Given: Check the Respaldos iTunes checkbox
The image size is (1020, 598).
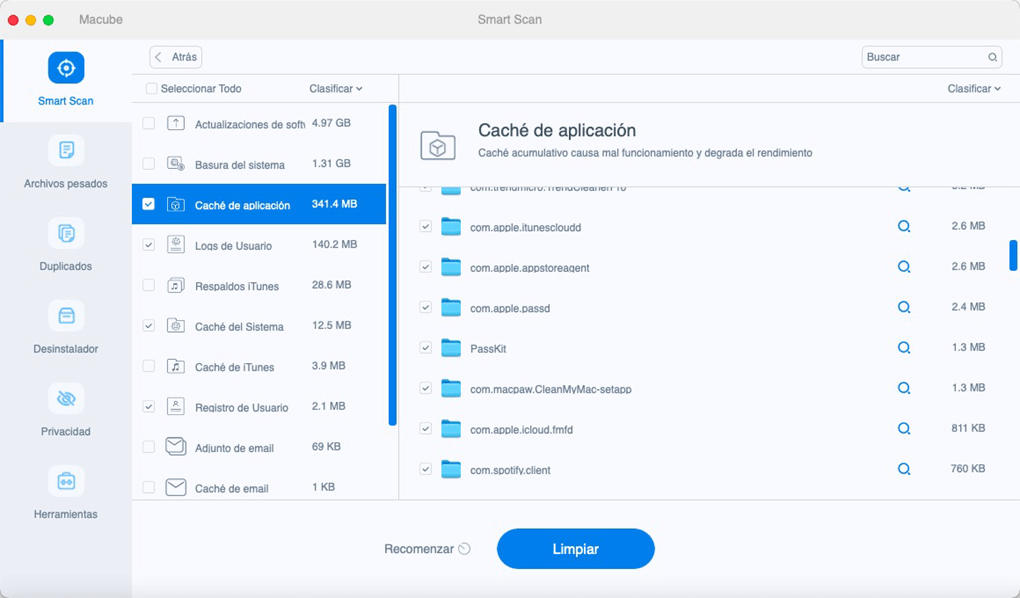Looking at the screenshot, I should click(x=149, y=285).
